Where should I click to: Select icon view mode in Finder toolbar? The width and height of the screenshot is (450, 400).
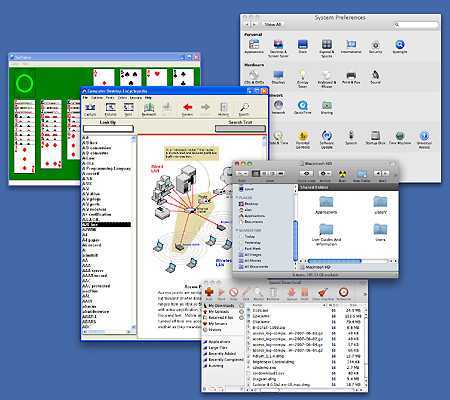tap(256, 173)
